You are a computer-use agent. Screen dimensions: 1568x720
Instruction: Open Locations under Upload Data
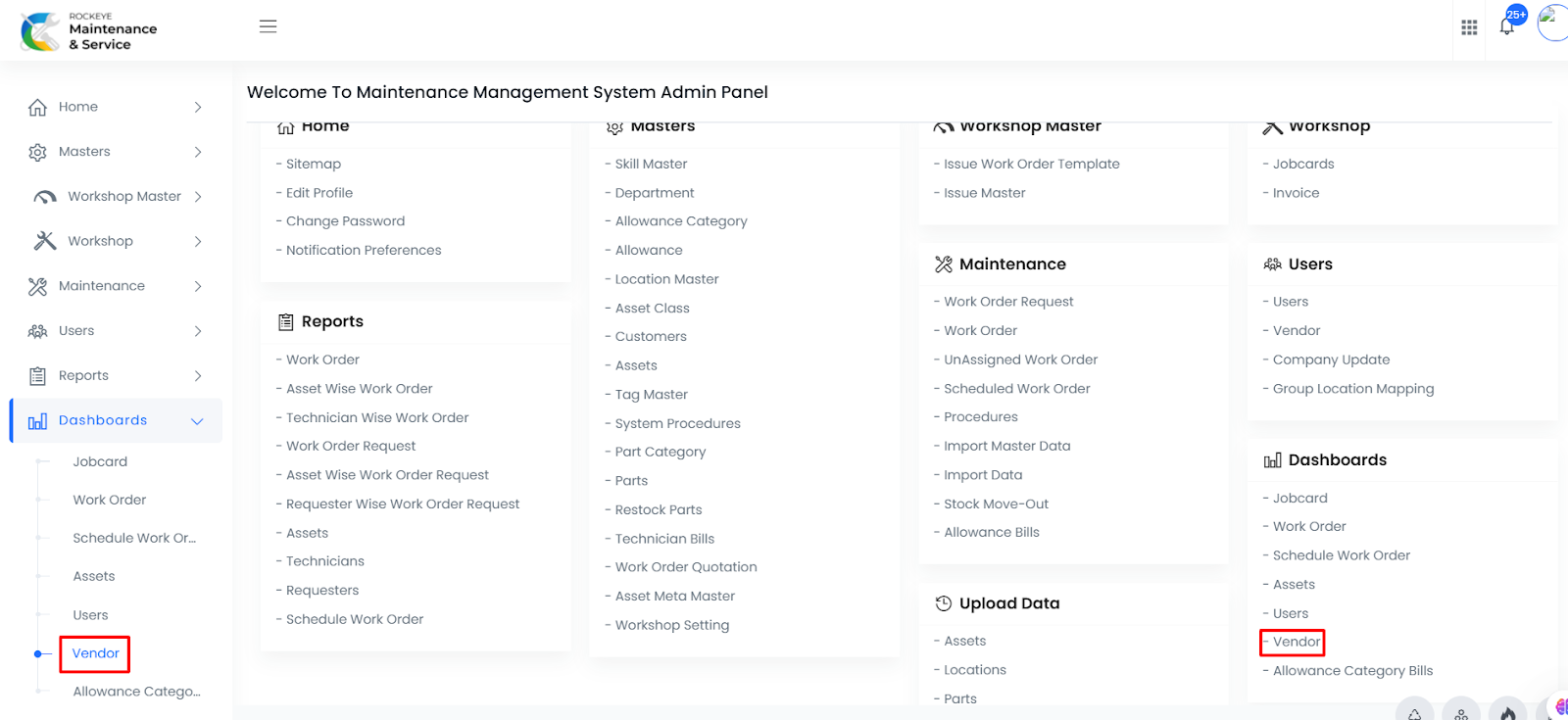click(x=974, y=670)
